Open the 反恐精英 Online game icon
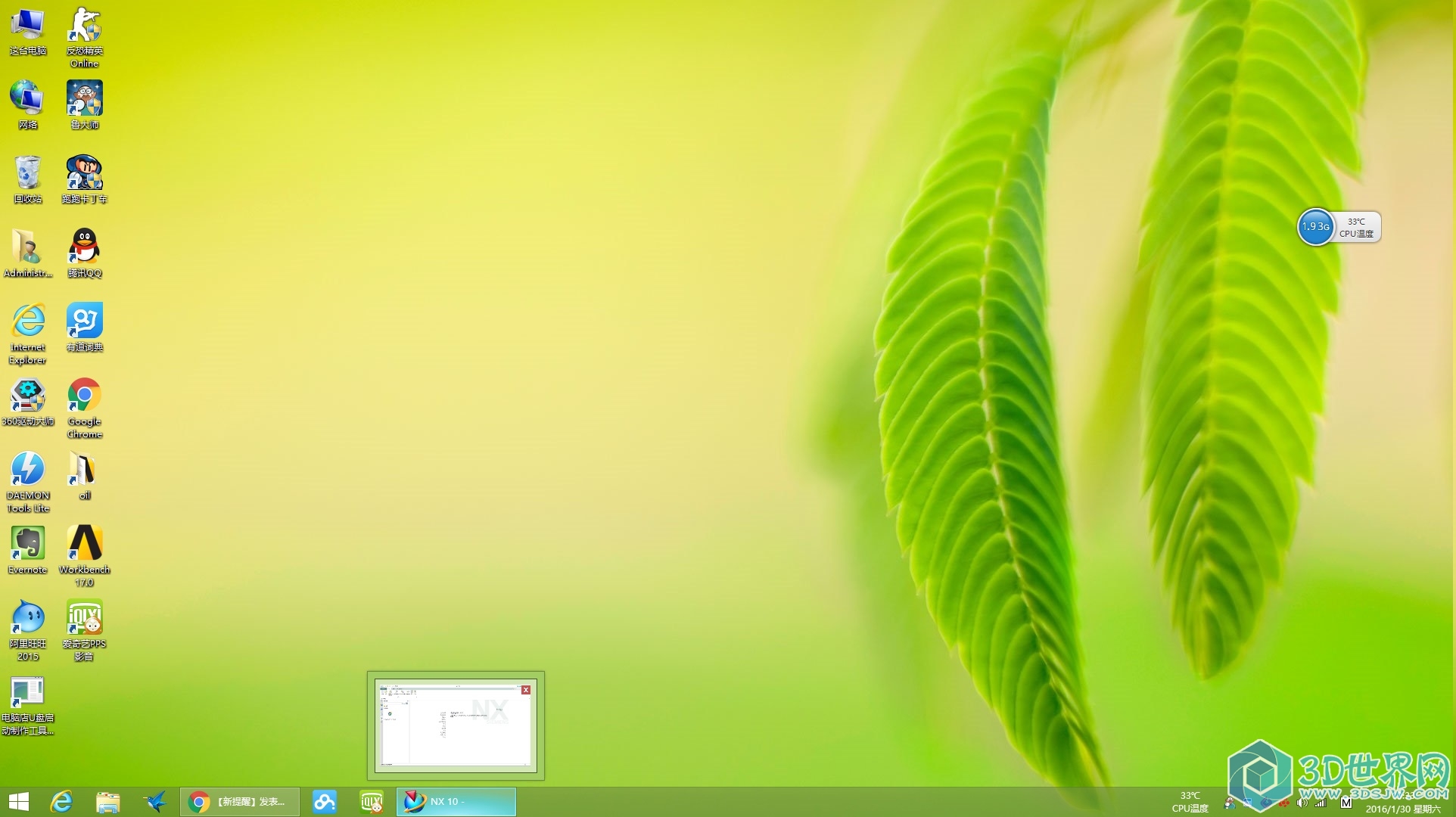The height and width of the screenshot is (817, 1456). point(84,38)
